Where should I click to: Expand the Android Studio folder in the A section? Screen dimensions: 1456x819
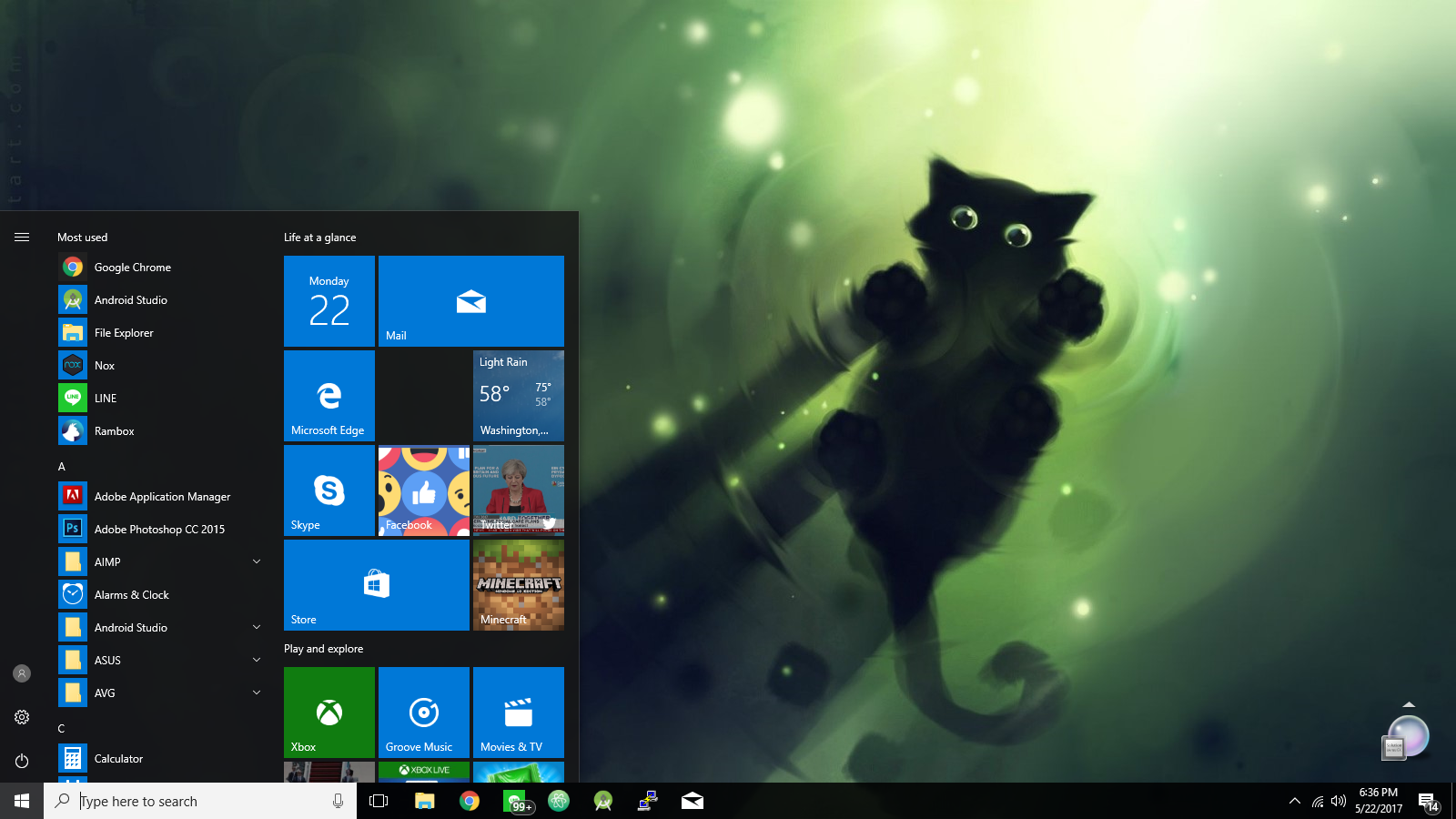tap(257, 628)
